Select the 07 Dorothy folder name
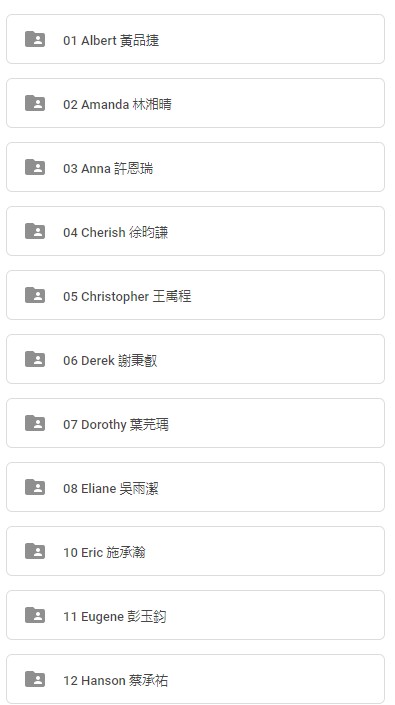 116,424
